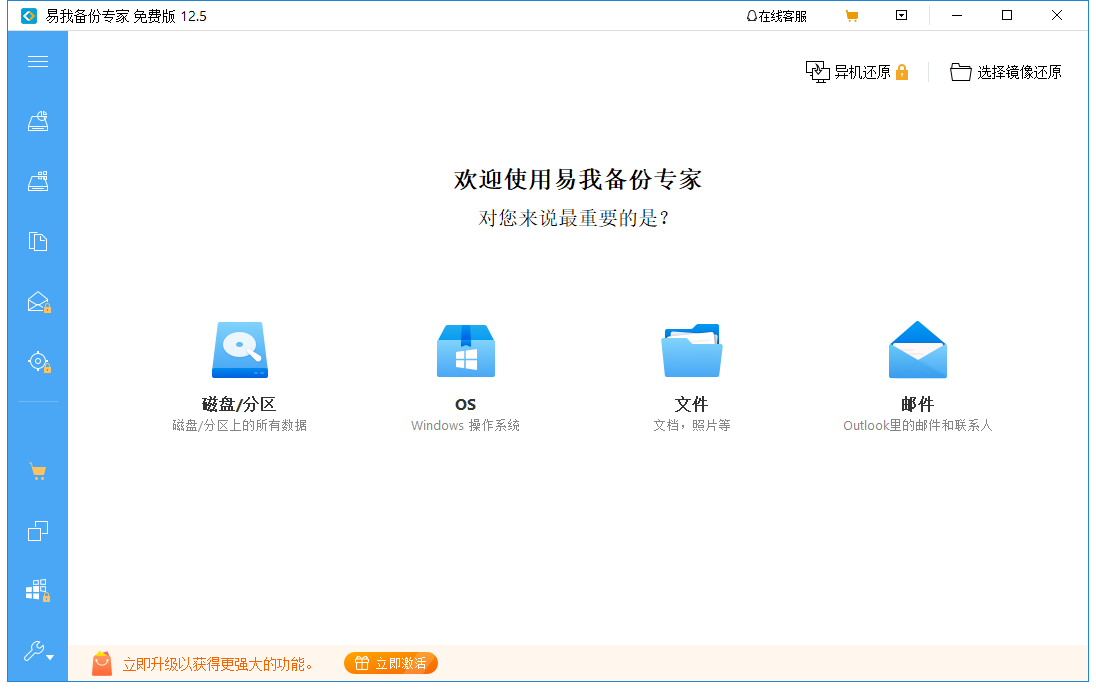Expand the navigation sidebar with hamburger menu
The width and height of the screenshot is (1096, 689).
pyautogui.click(x=38, y=61)
